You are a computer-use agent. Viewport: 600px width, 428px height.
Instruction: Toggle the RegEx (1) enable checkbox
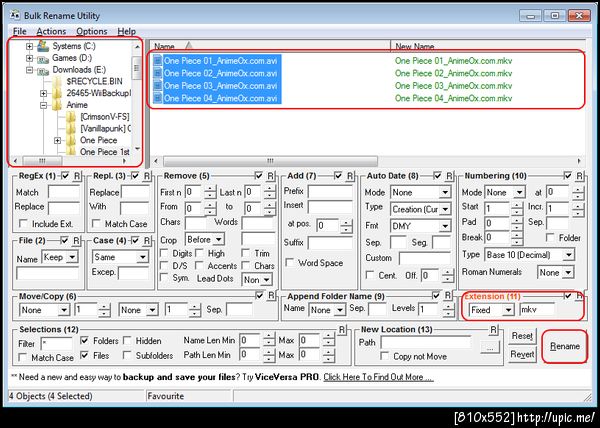[66, 176]
